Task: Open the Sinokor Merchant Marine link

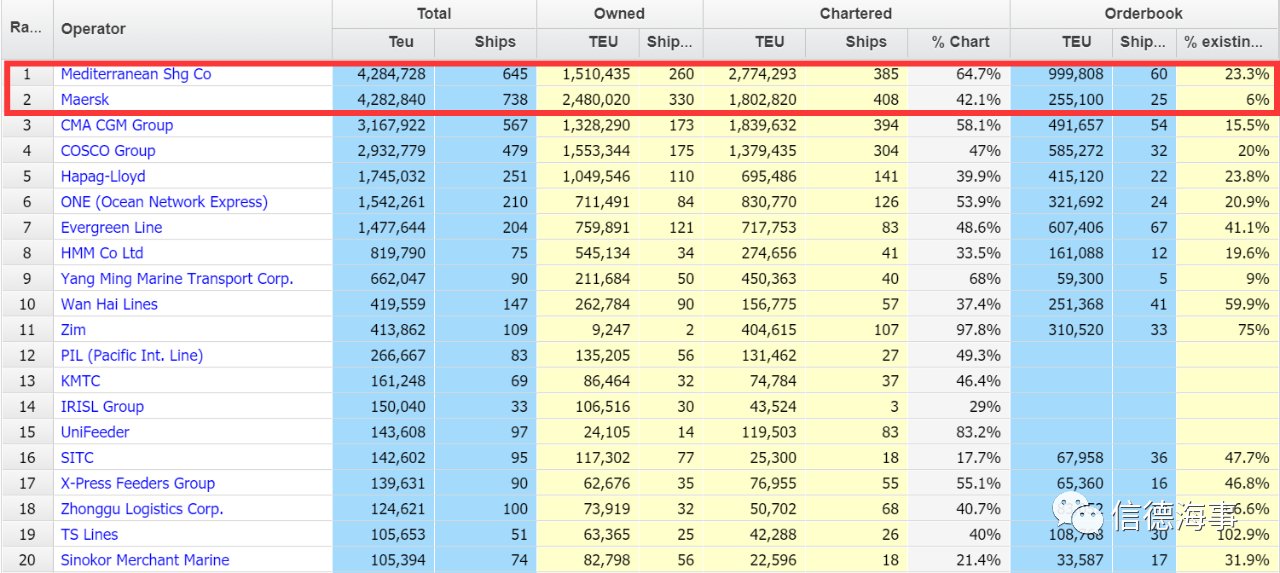Action: 145,560
